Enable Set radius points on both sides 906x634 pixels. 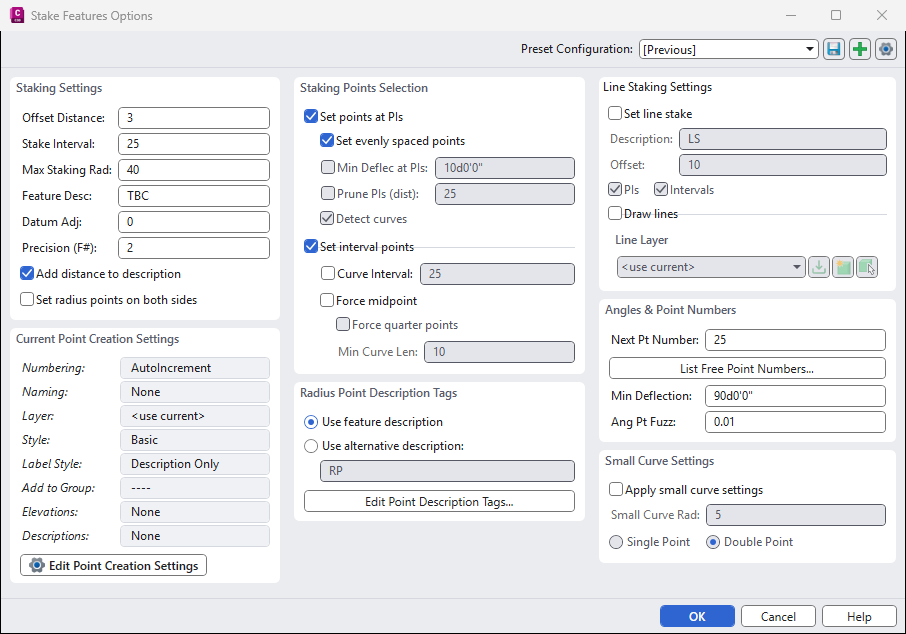tap(27, 299)
